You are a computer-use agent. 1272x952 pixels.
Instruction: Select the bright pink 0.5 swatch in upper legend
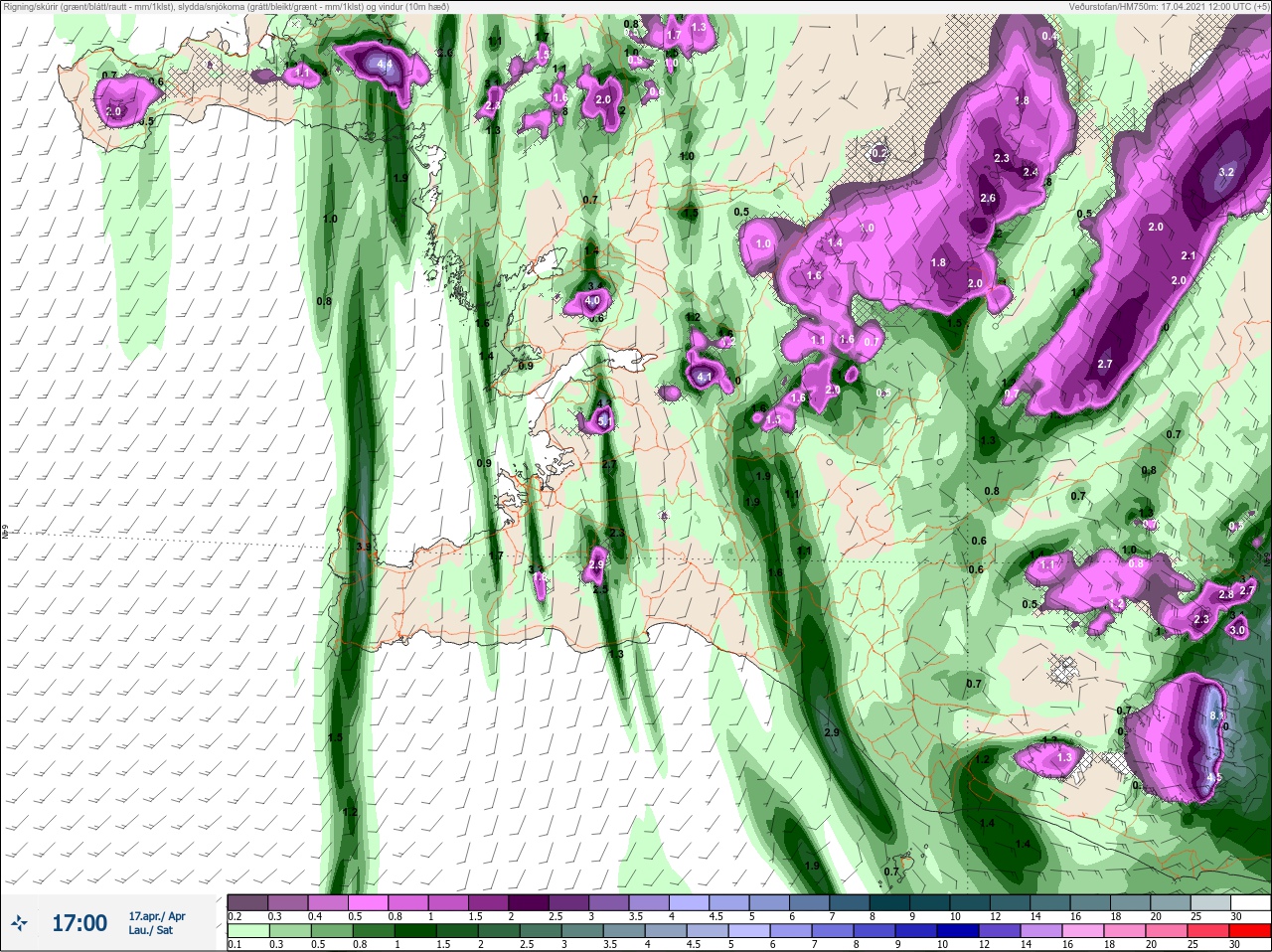[x=368, y=903]
